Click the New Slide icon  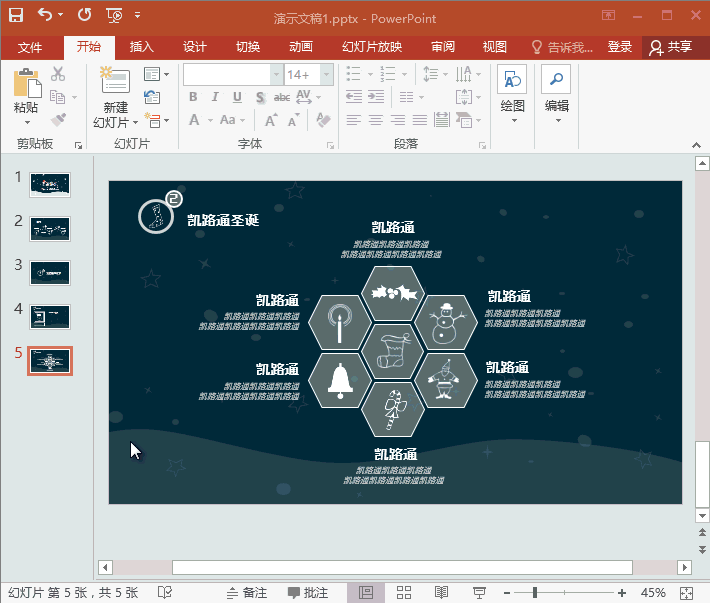[x=115, y=82]
